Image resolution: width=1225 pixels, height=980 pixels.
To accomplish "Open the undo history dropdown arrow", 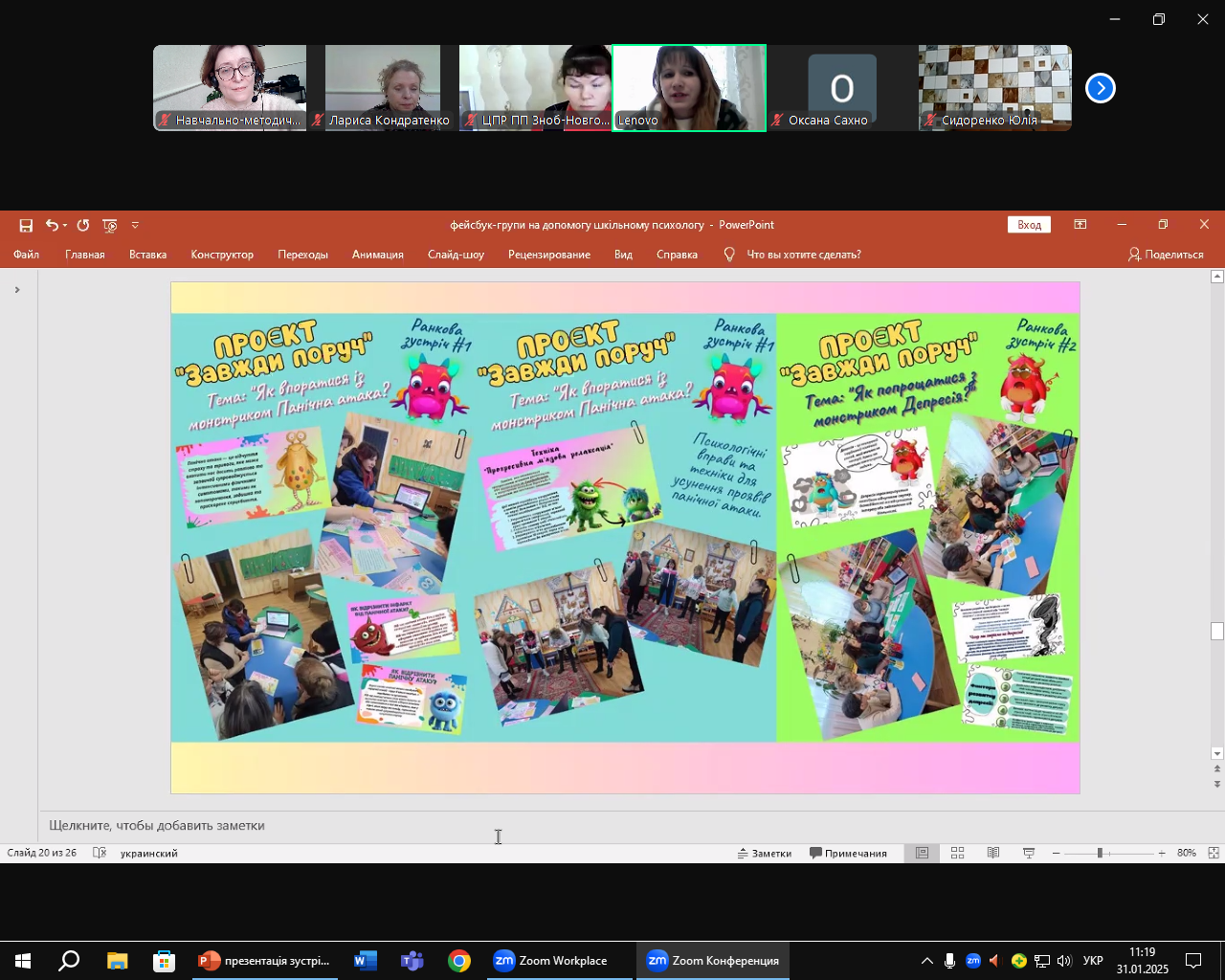I will click(65, 226).
